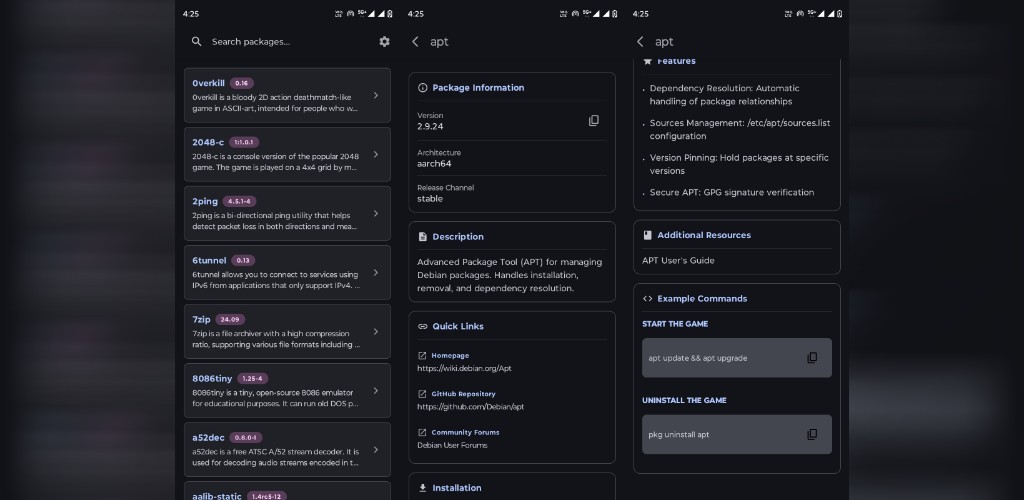The height and width of the screenshot is (500, 1024).
Task: Click the Dependency Resolution feature line
Action: click(x=724, y=95)
